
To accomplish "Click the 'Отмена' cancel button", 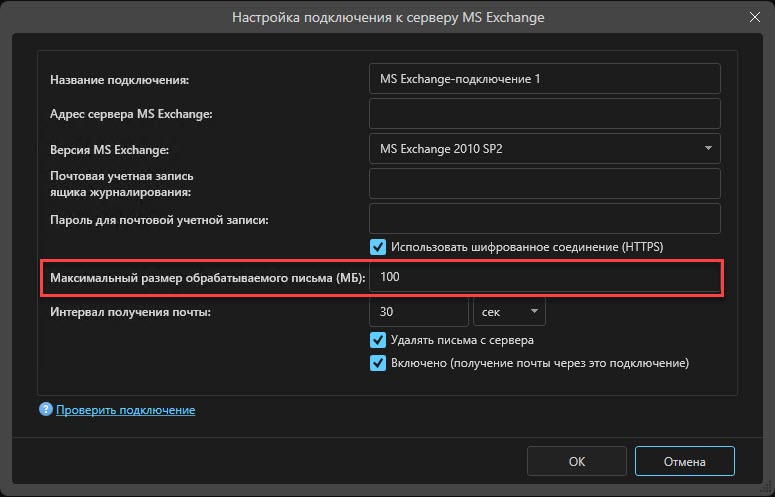I will tap(685, 461).
